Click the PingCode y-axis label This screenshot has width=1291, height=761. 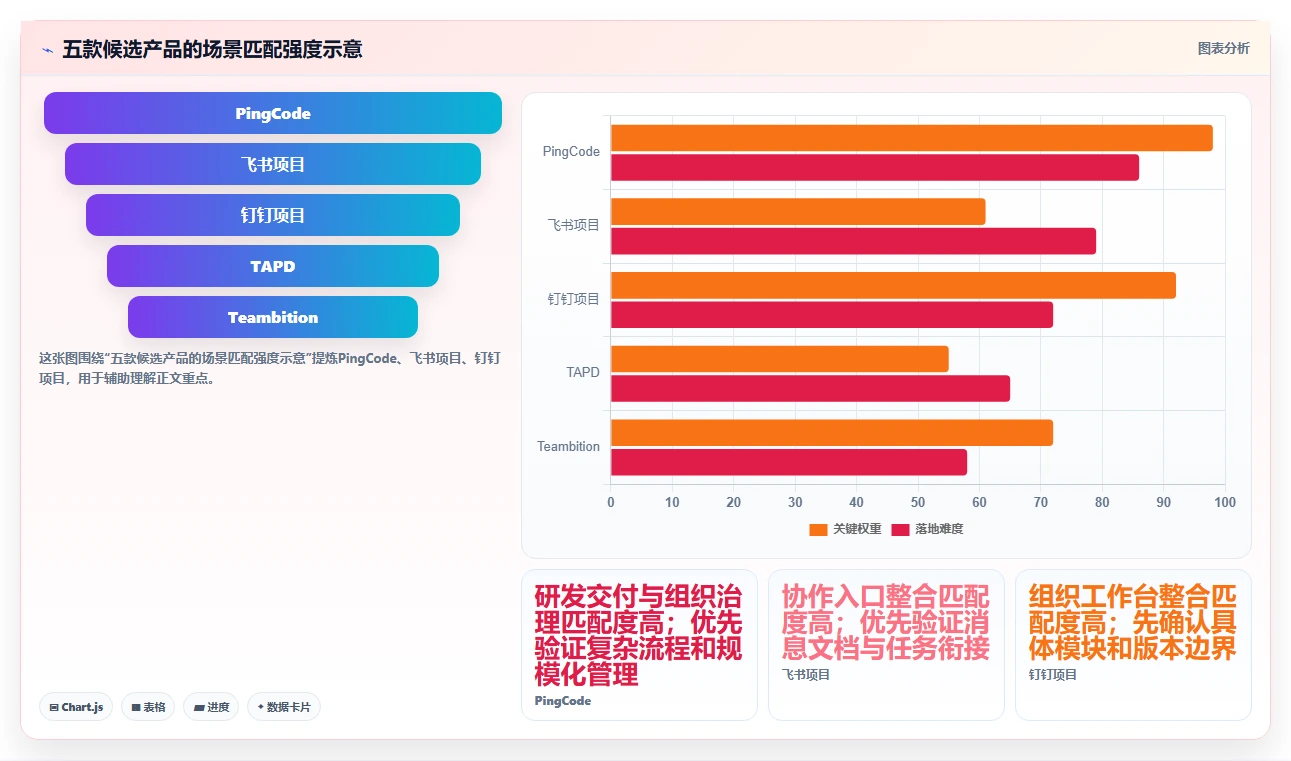[x=571, y=152]
